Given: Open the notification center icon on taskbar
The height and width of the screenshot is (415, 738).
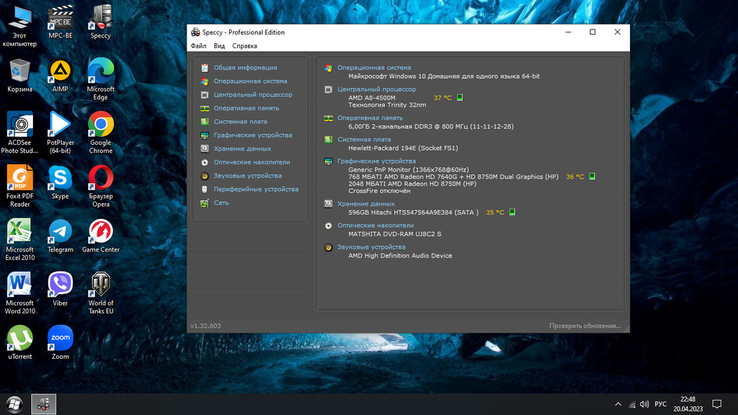Looking at the screenshot, I should tap(717, 404).
